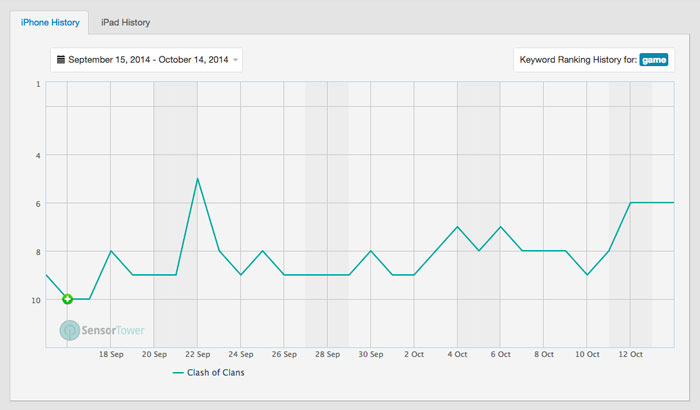Click the '10 Oct' axis label
Screen dimensions: 700x410
[x=587, y=354]
